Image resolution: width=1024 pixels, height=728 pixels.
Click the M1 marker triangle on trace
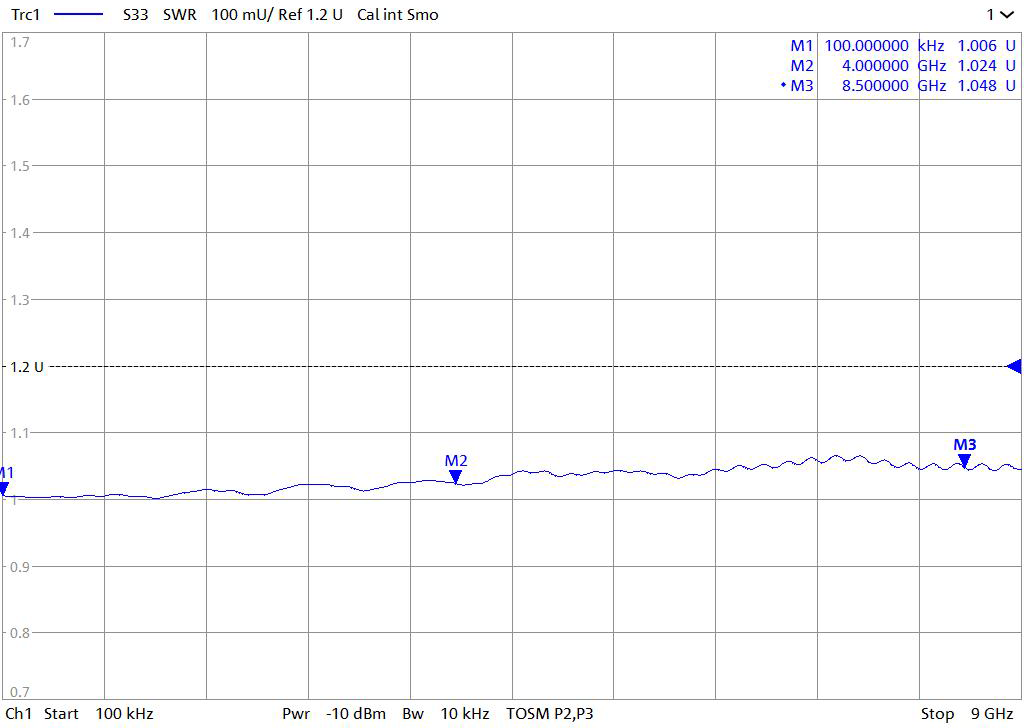[4, 489]
